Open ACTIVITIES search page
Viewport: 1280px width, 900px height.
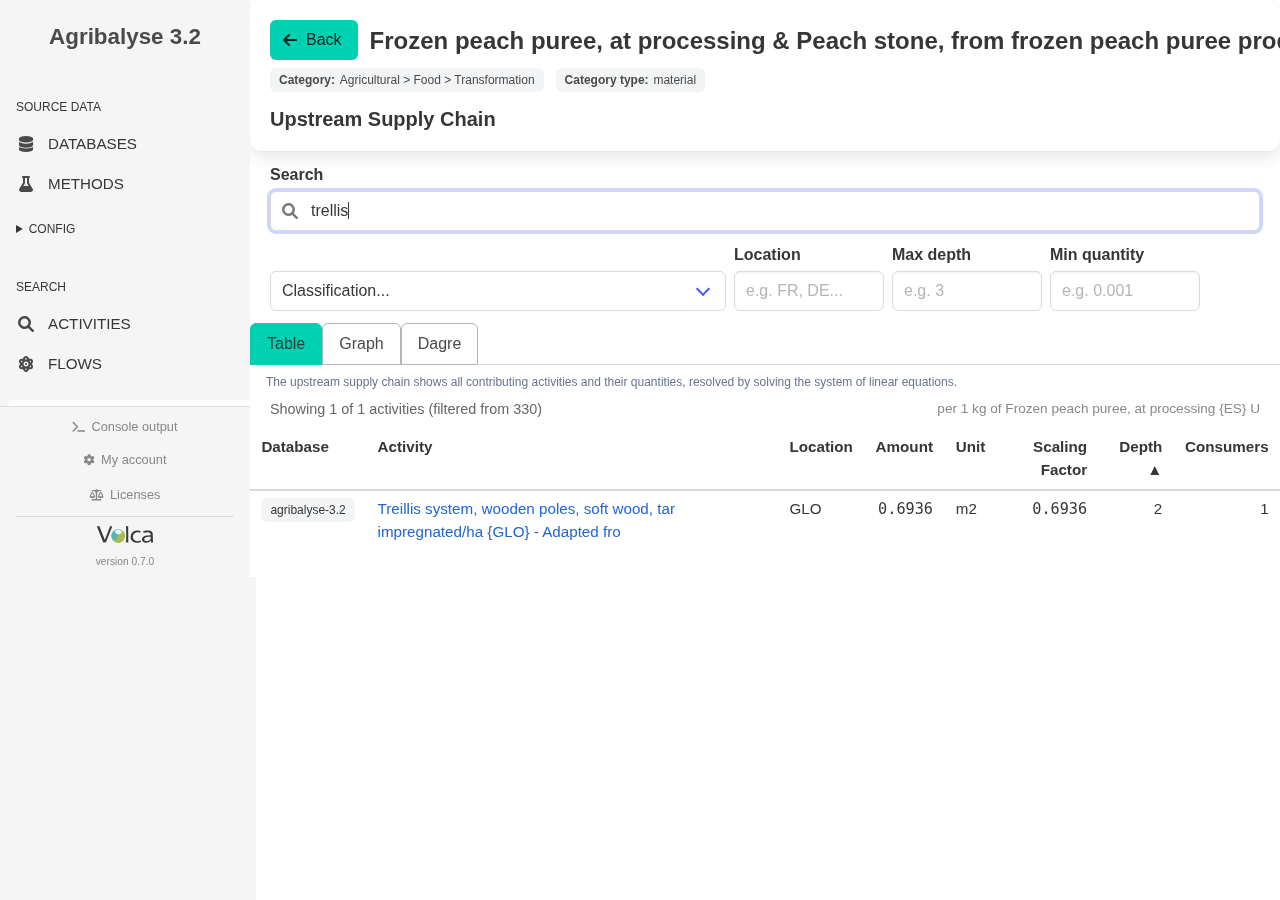point(89,324)
